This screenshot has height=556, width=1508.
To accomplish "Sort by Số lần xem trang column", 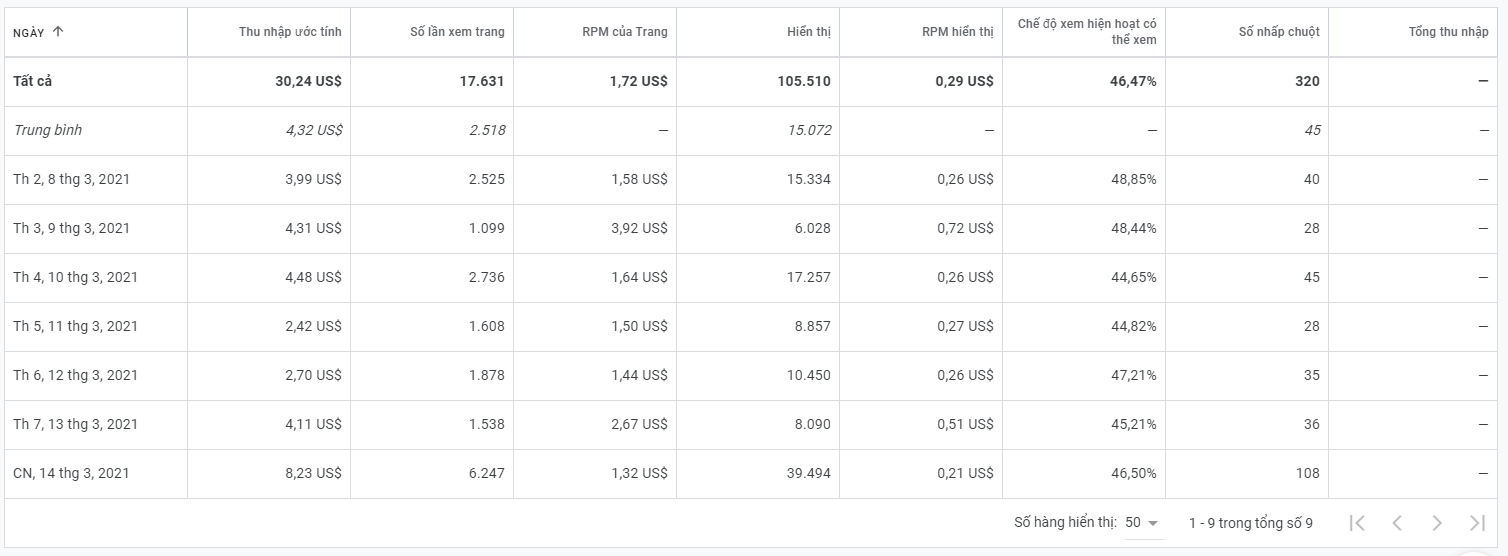I will (457, 32).
